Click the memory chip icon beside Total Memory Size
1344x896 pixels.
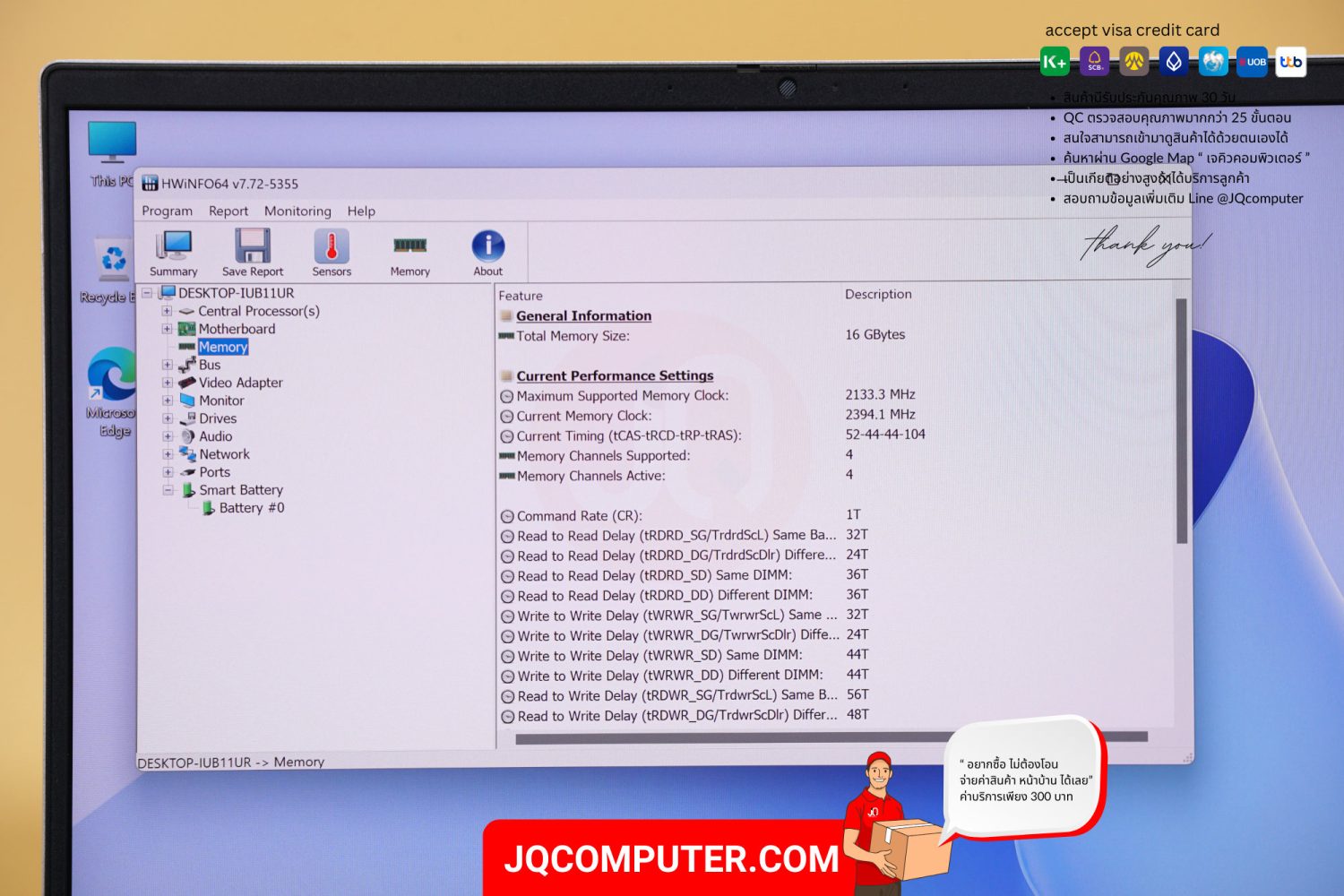[506, 336]
